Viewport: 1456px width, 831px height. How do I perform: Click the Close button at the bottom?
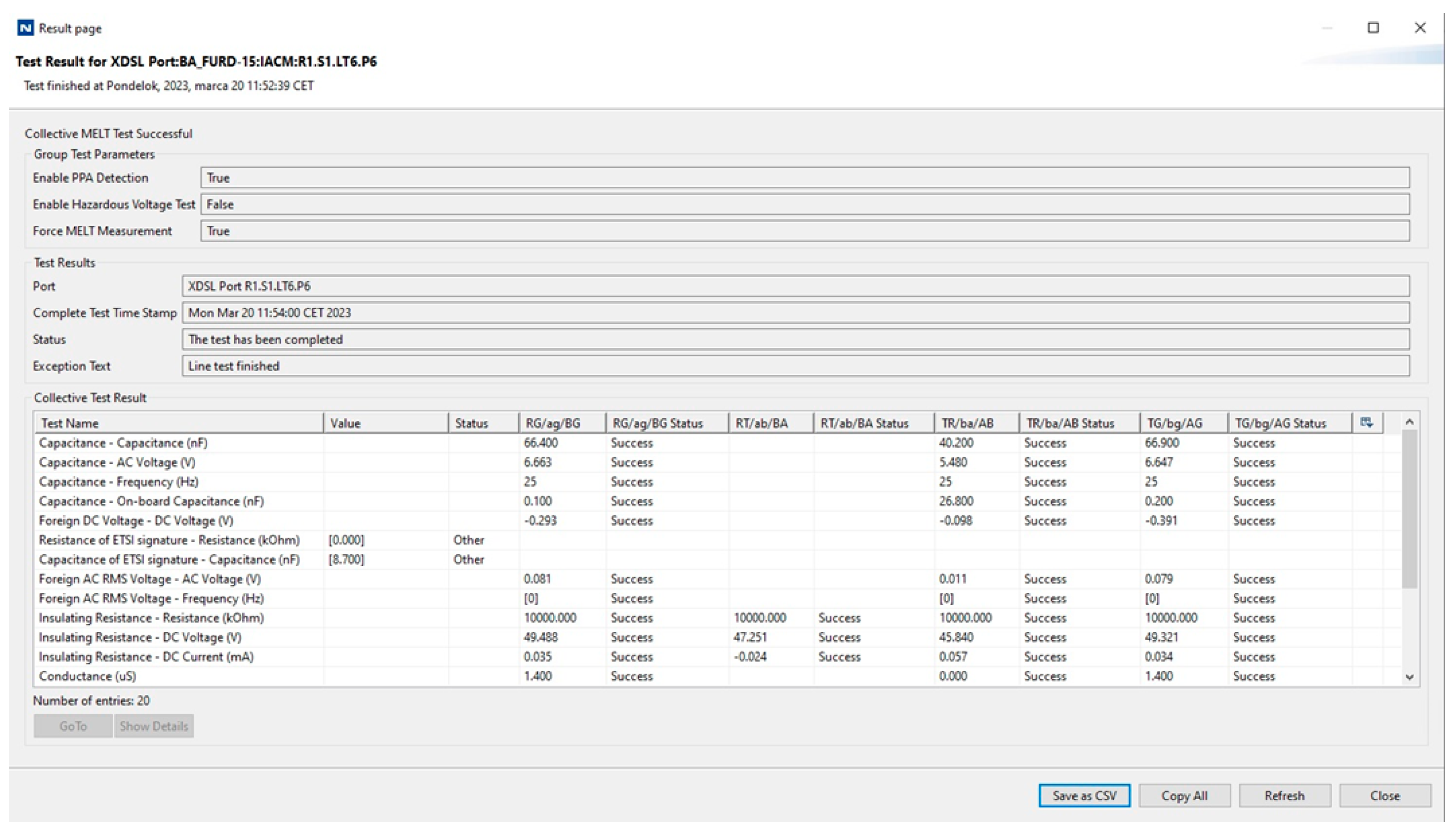1384,795
